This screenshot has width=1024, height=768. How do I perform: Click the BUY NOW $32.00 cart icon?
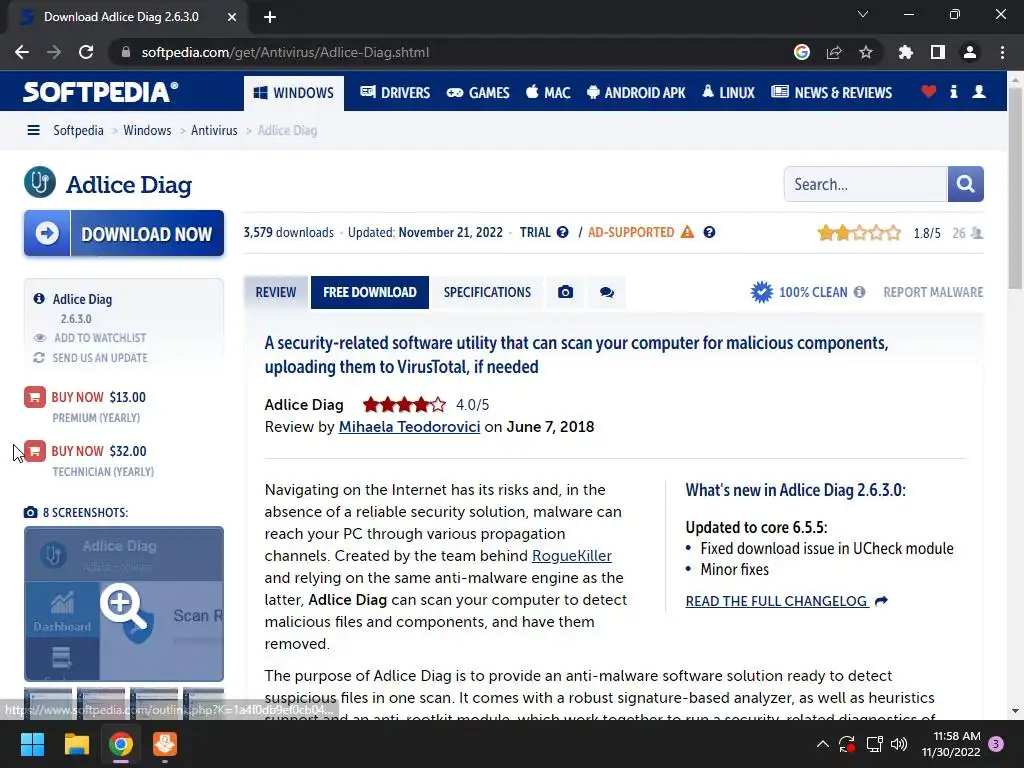pos(35,451)
